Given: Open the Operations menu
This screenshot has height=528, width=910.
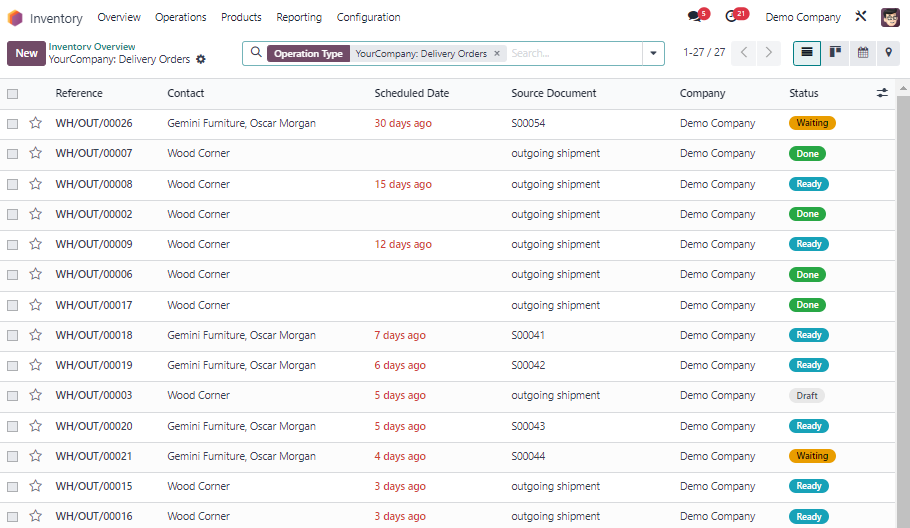Looking at the screenshot, I should click(x=180, y=17).
